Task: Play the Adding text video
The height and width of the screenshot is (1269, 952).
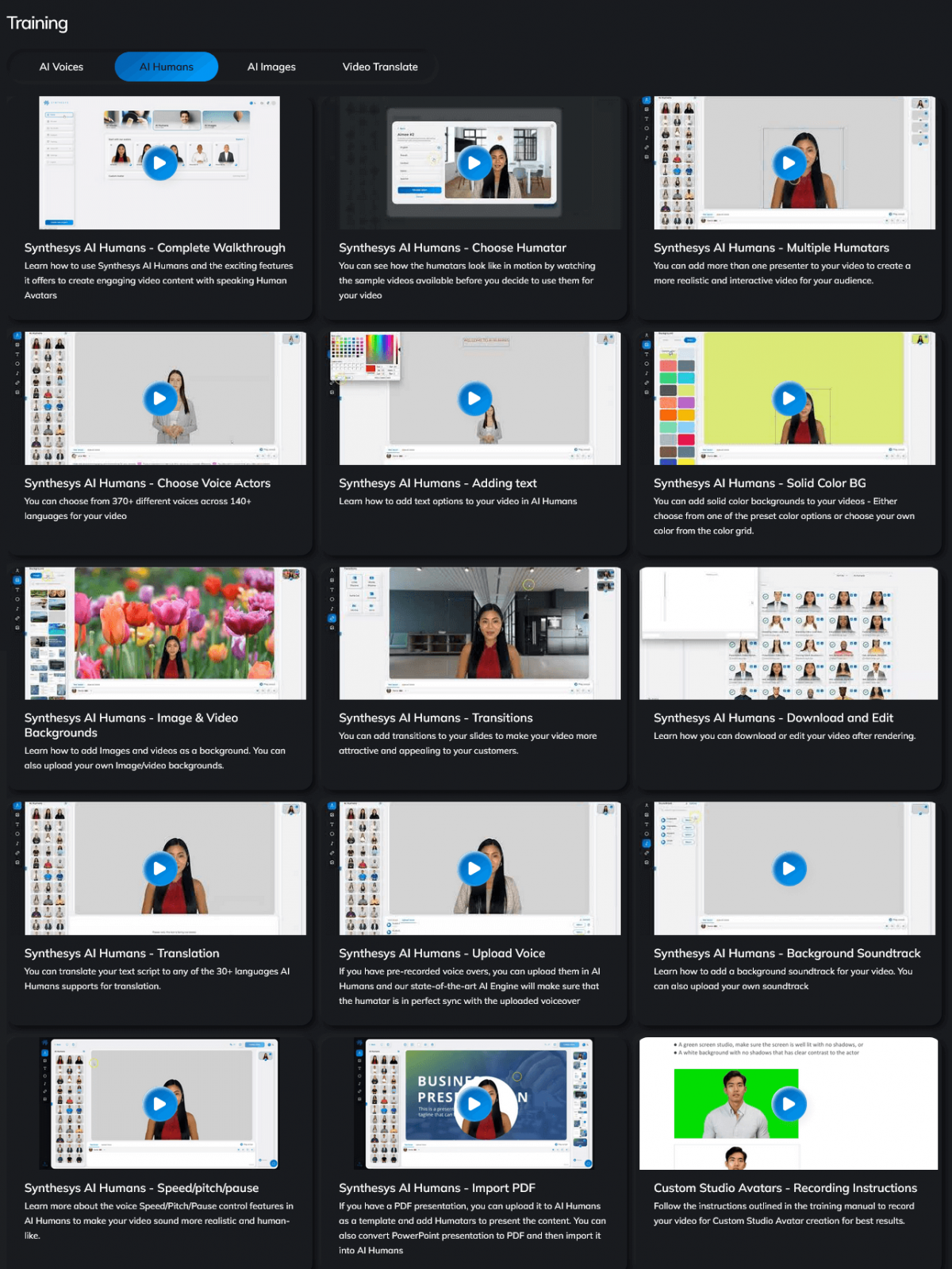Action: [474, 398]
